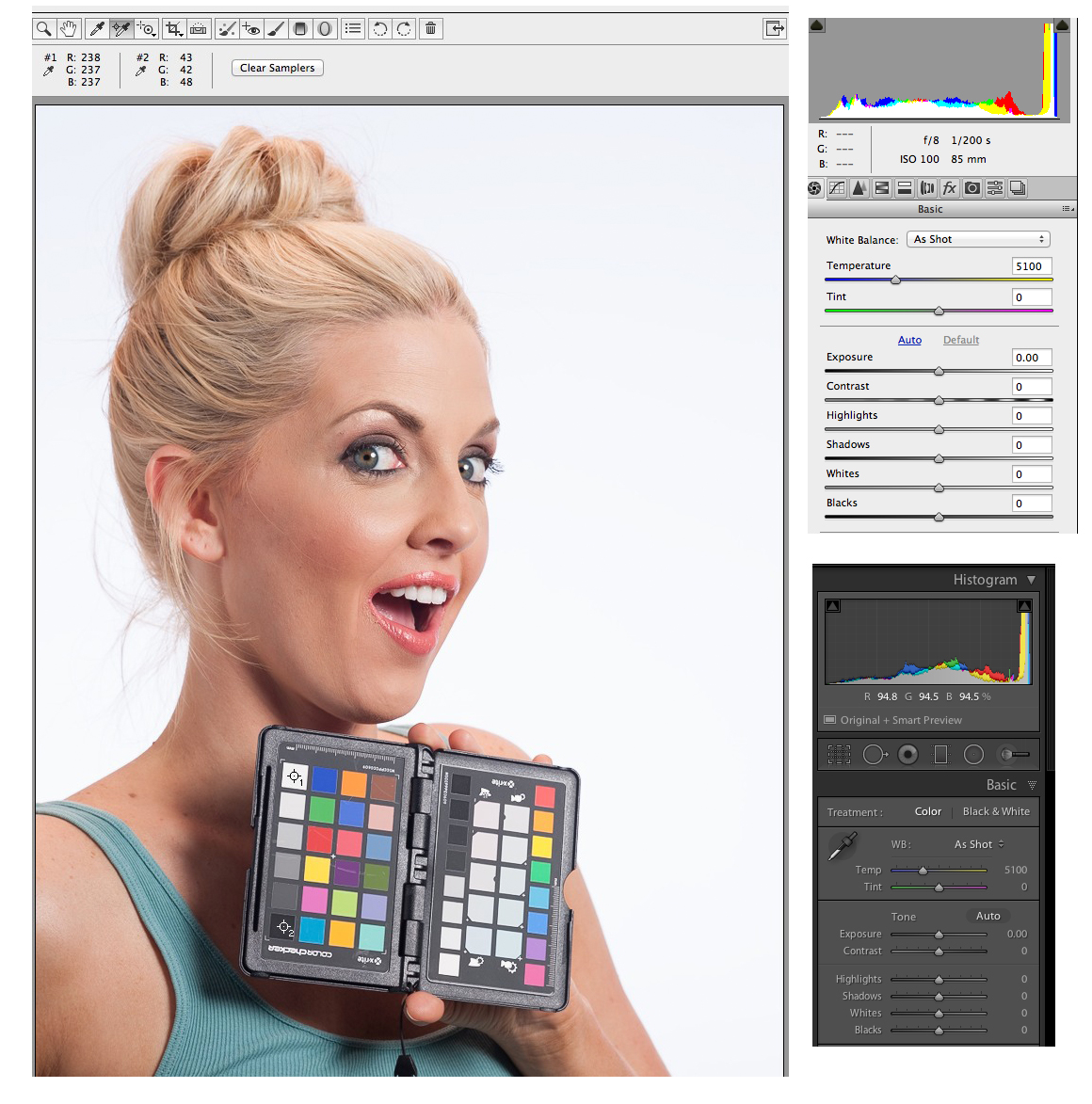Select the Targeted Adjustment tool
The width and height of the screenshot is (1092, 1104).
(x=147, y=29)
